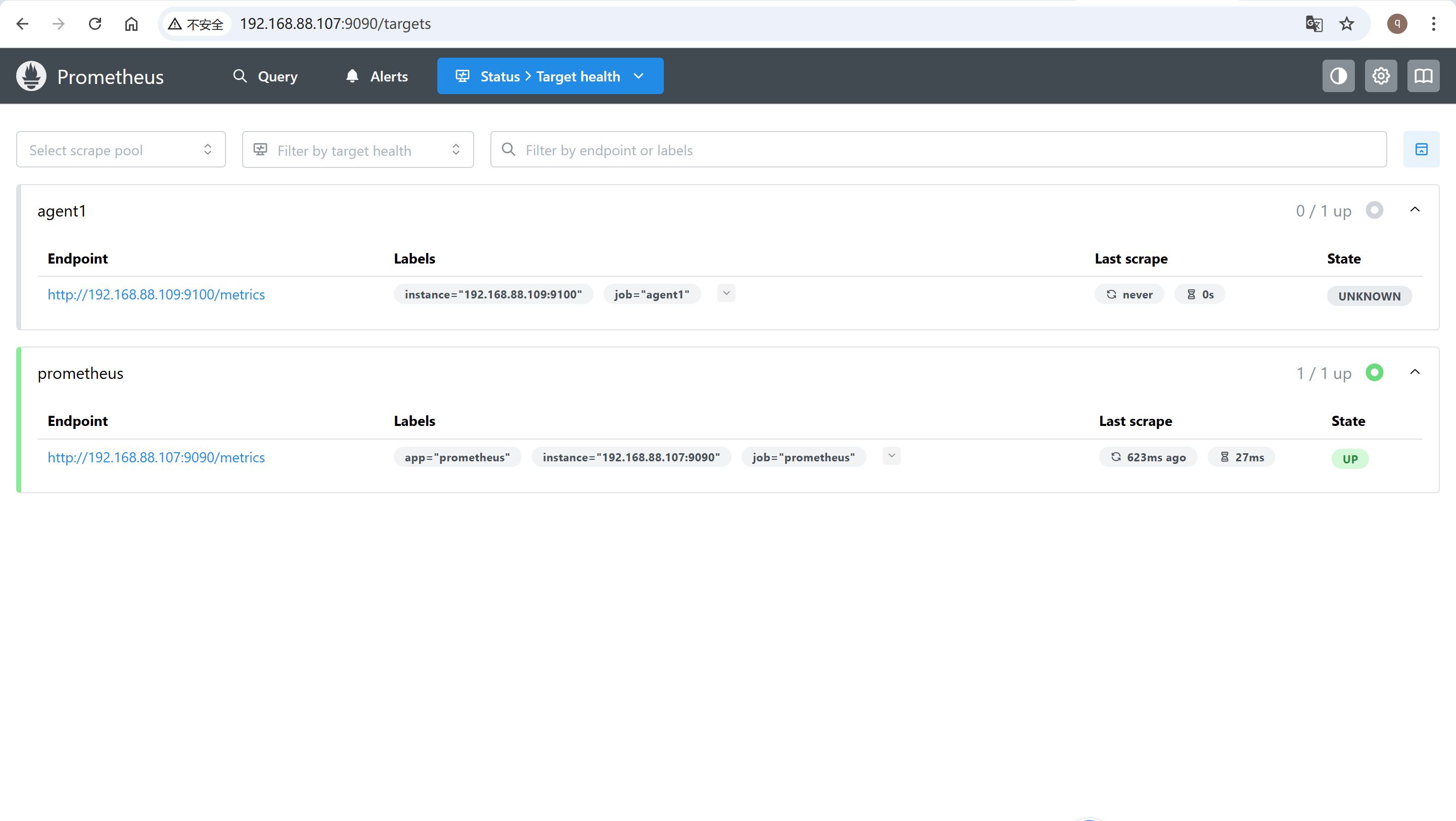Click the instance="192.168.88.107:9090" label badge
This screenshot has width=1456, height=821.
(x=631, y=457)
